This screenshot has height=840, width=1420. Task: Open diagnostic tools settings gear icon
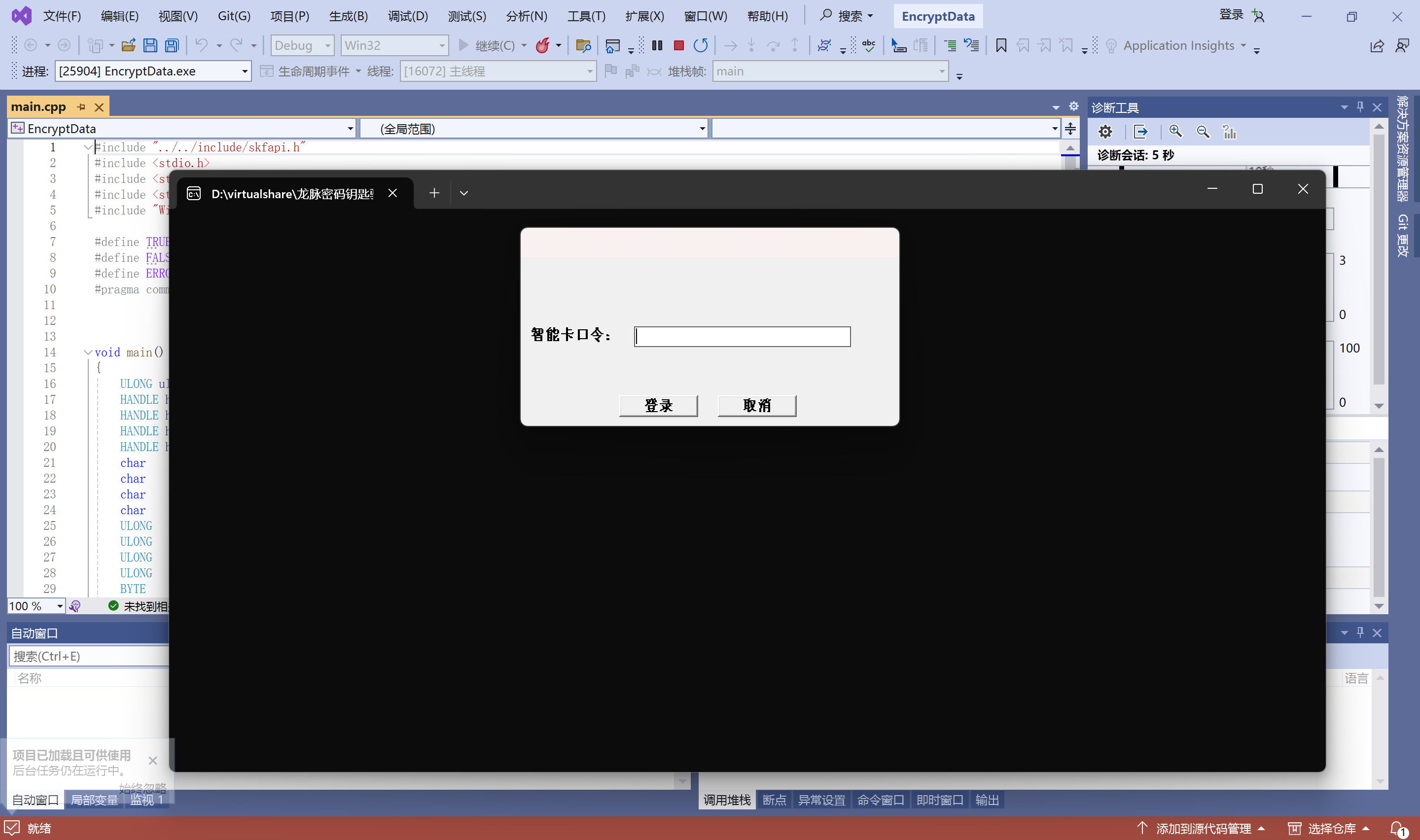pos(1105,132)
